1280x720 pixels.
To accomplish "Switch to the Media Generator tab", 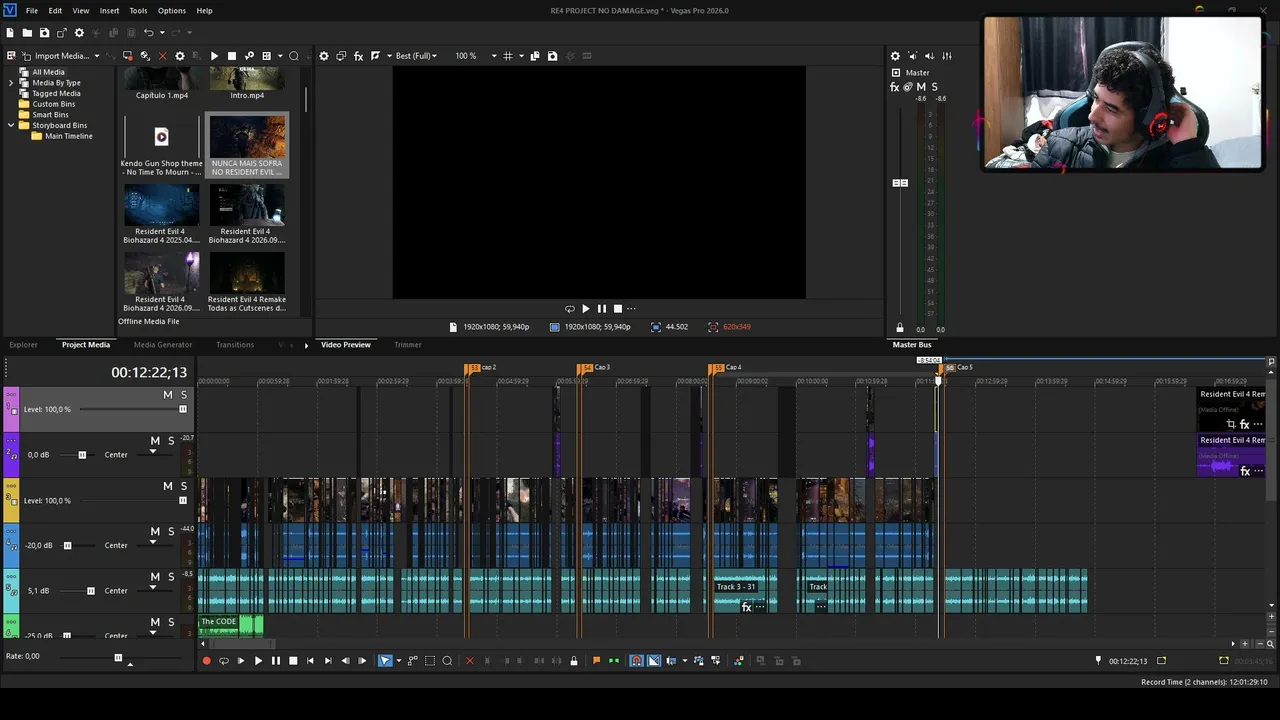I will click(x=163, y=345).
